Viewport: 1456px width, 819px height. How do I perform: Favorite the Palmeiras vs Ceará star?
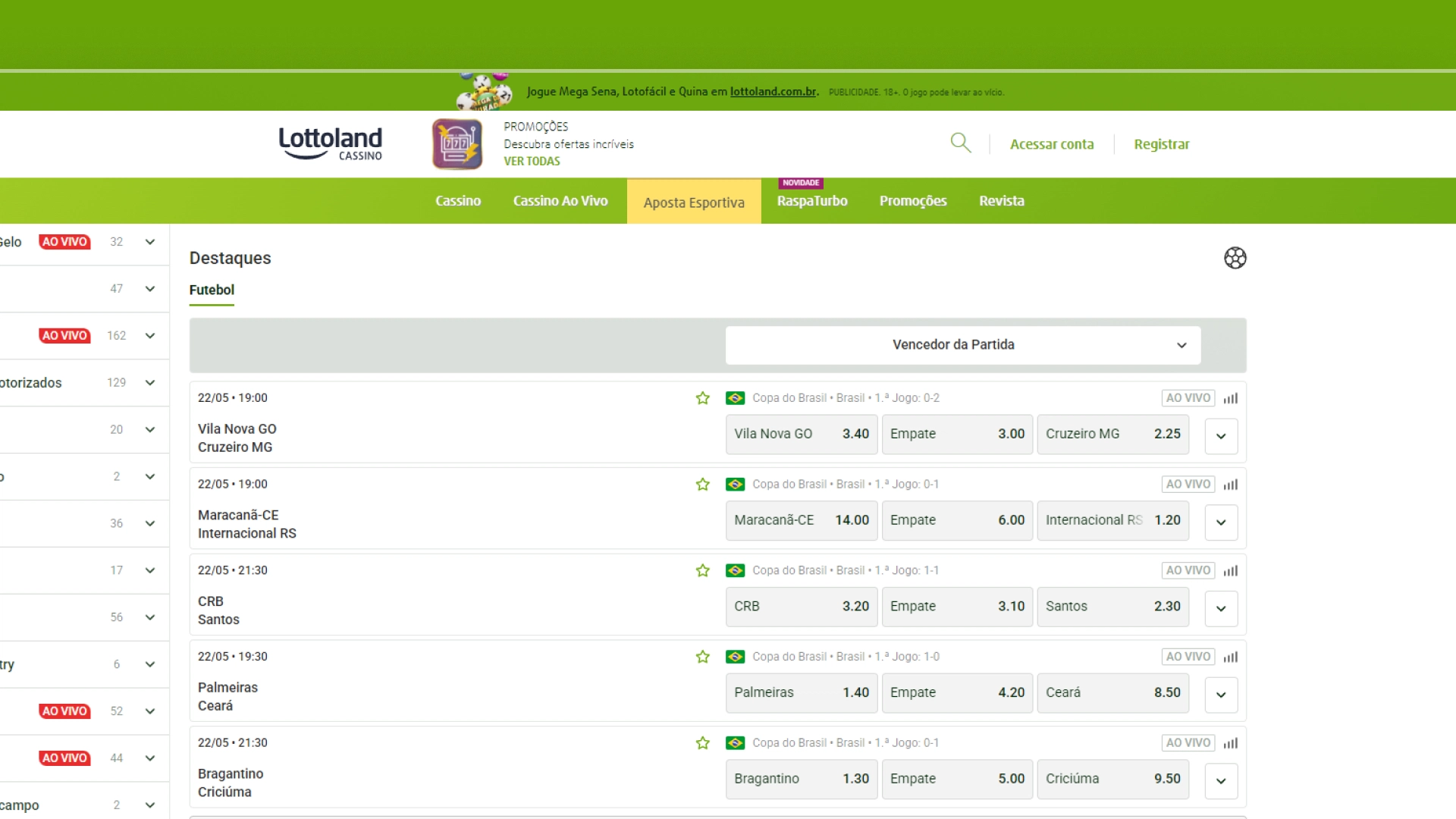click(702, 657)
